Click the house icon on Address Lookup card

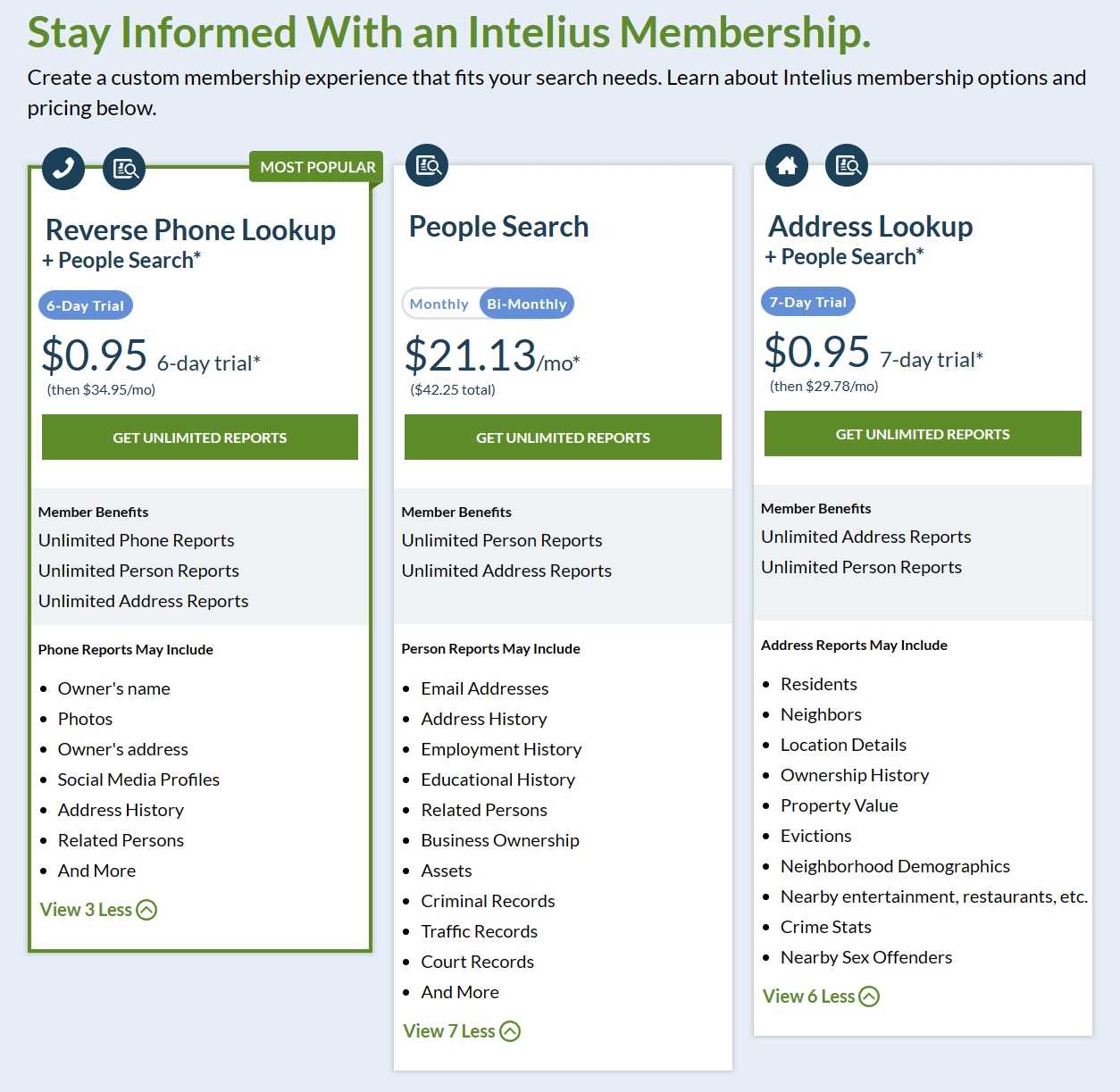click(x=787, y=165)
